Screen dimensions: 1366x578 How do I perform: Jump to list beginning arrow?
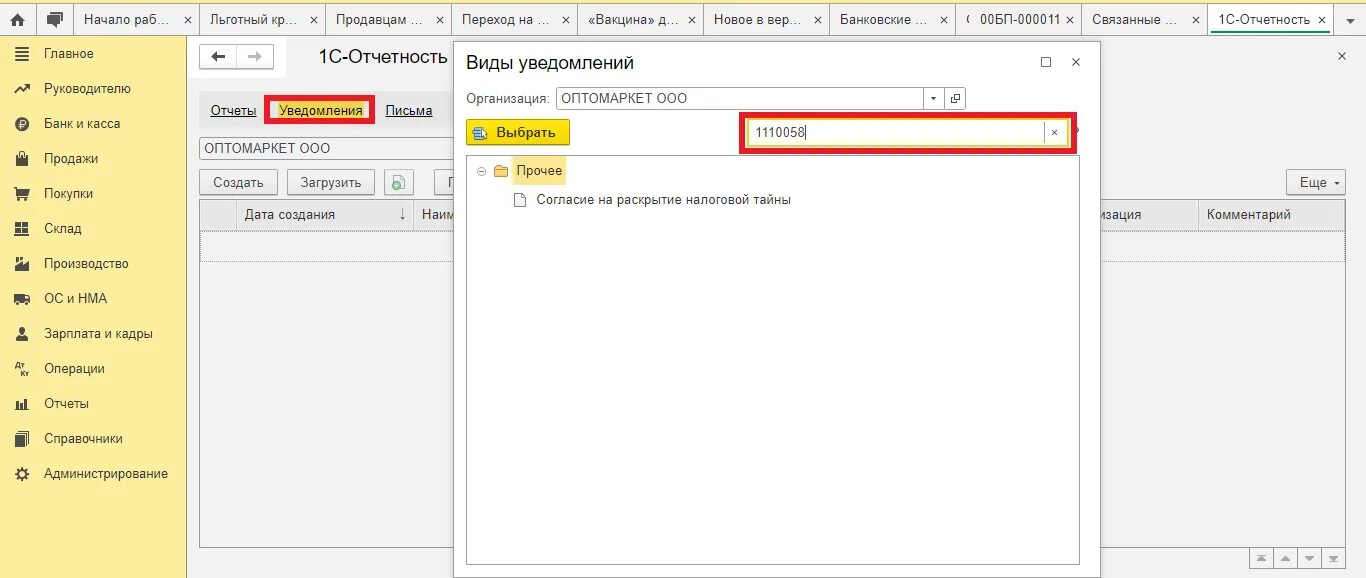(1262, 558)
